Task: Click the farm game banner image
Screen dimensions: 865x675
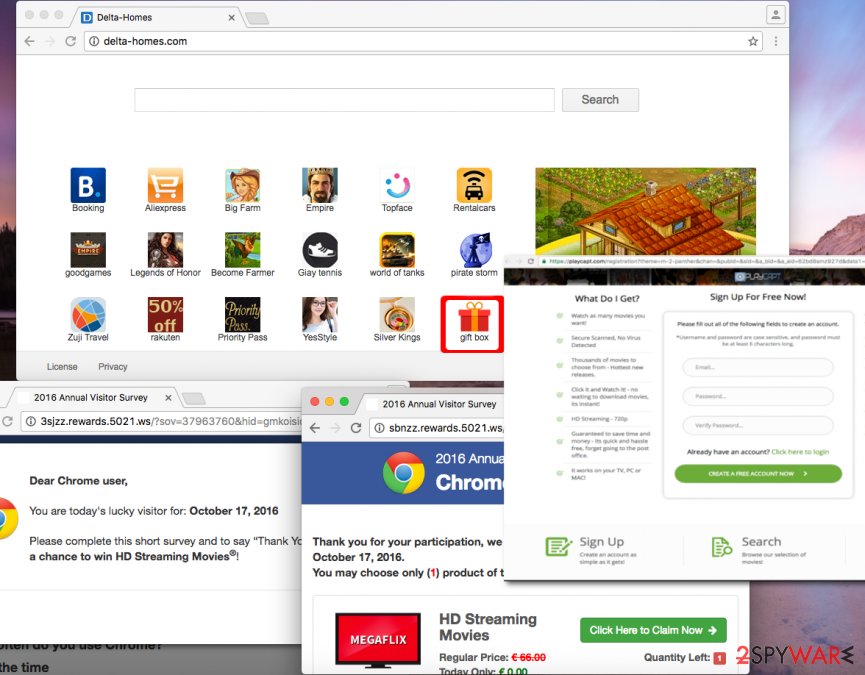Action: pos(645,211)
